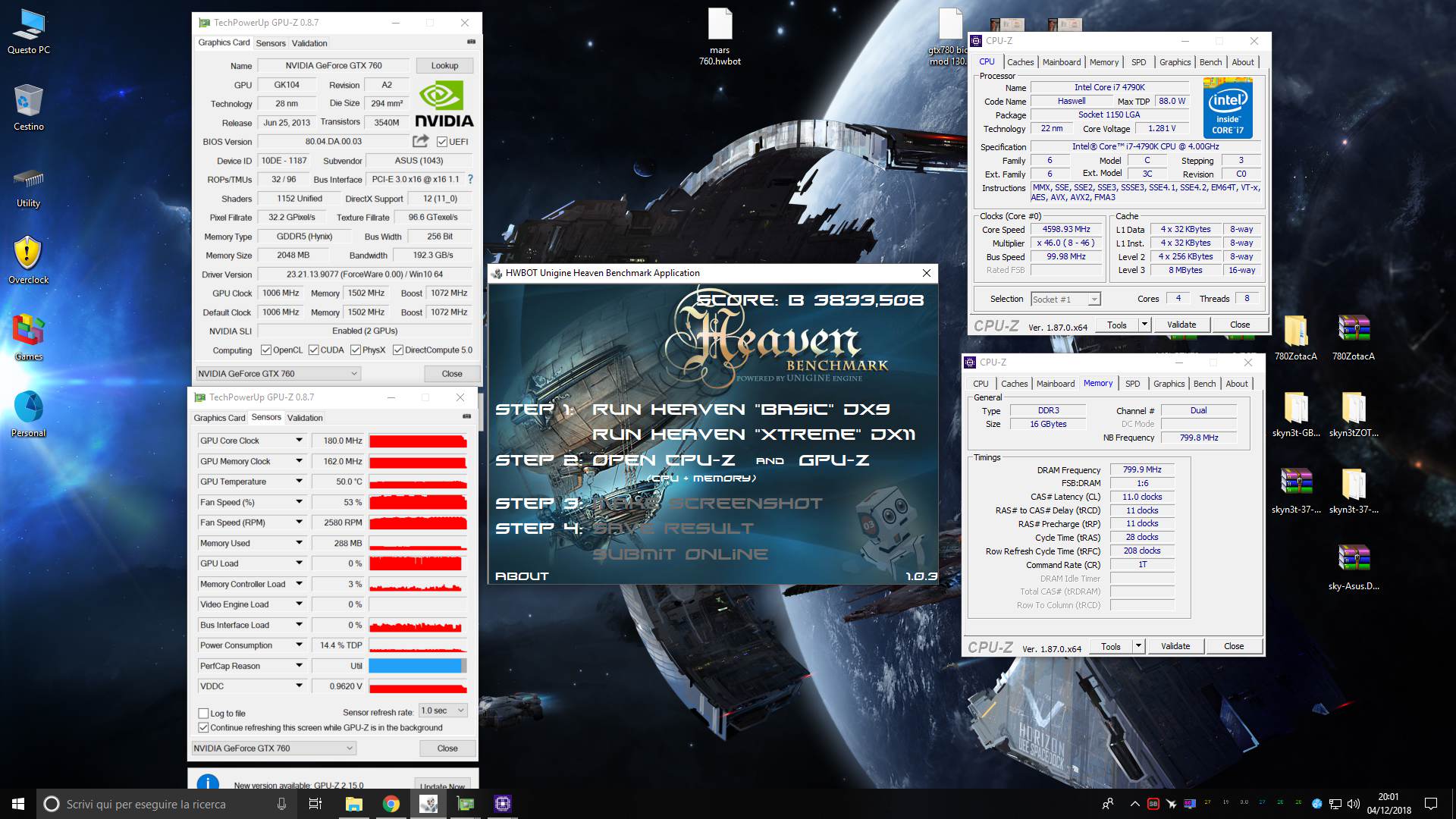This screenshot has height=819, width=1456.
Task: Expand the Memory Used sensor dropdown
Action: click(x=299, y=543)
